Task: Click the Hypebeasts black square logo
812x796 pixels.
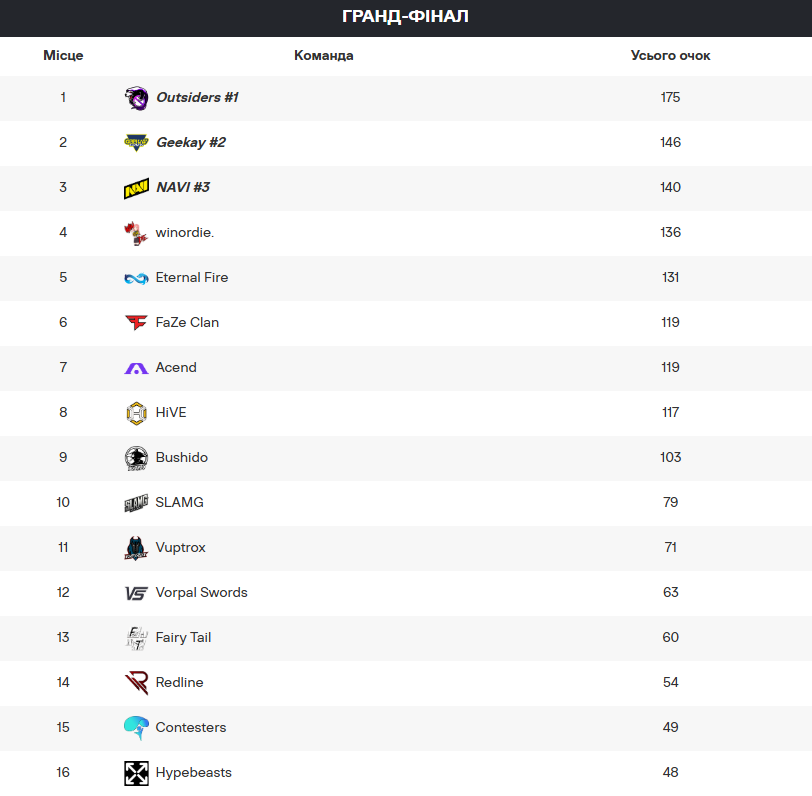Action: tap(136, 773)
